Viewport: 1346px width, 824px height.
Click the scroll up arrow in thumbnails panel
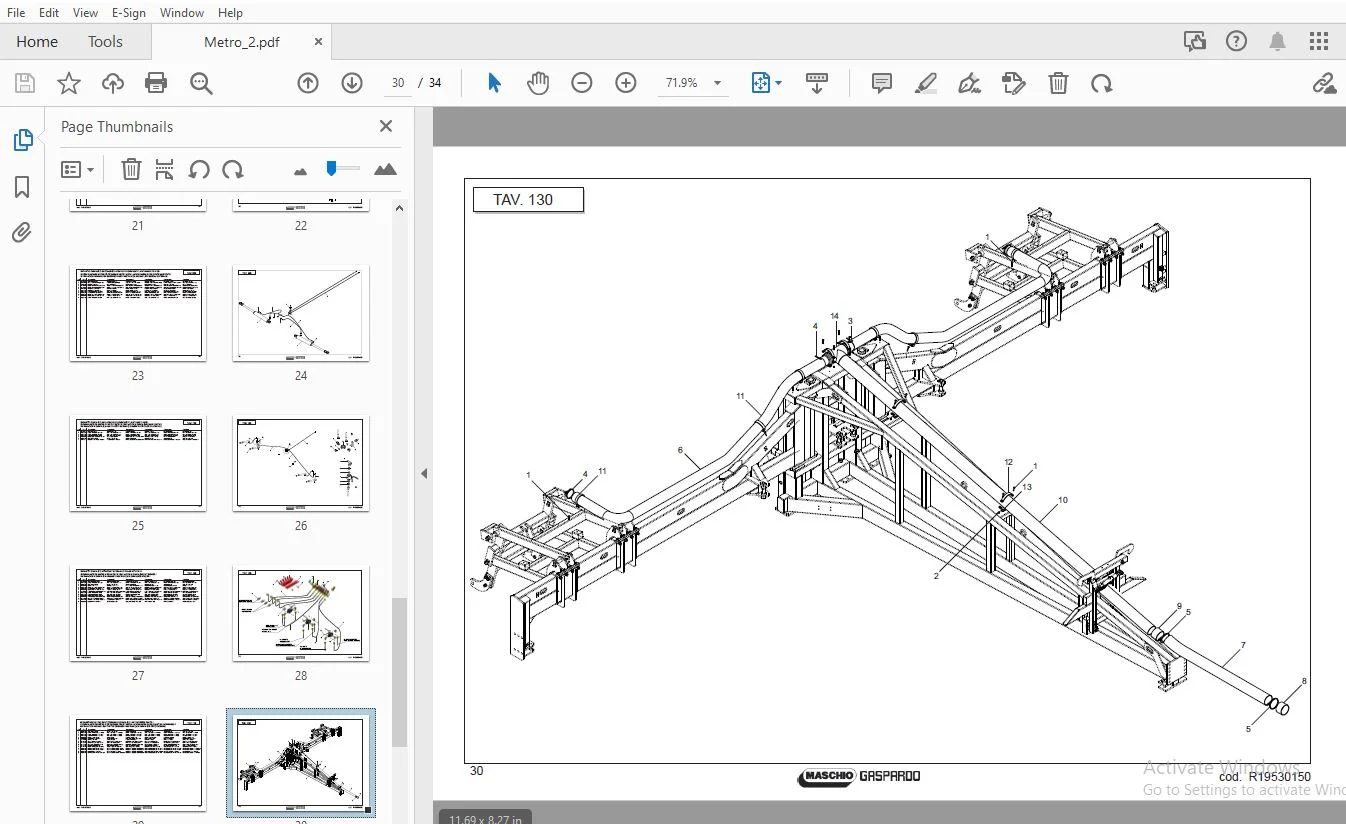[x=399, y=209]
